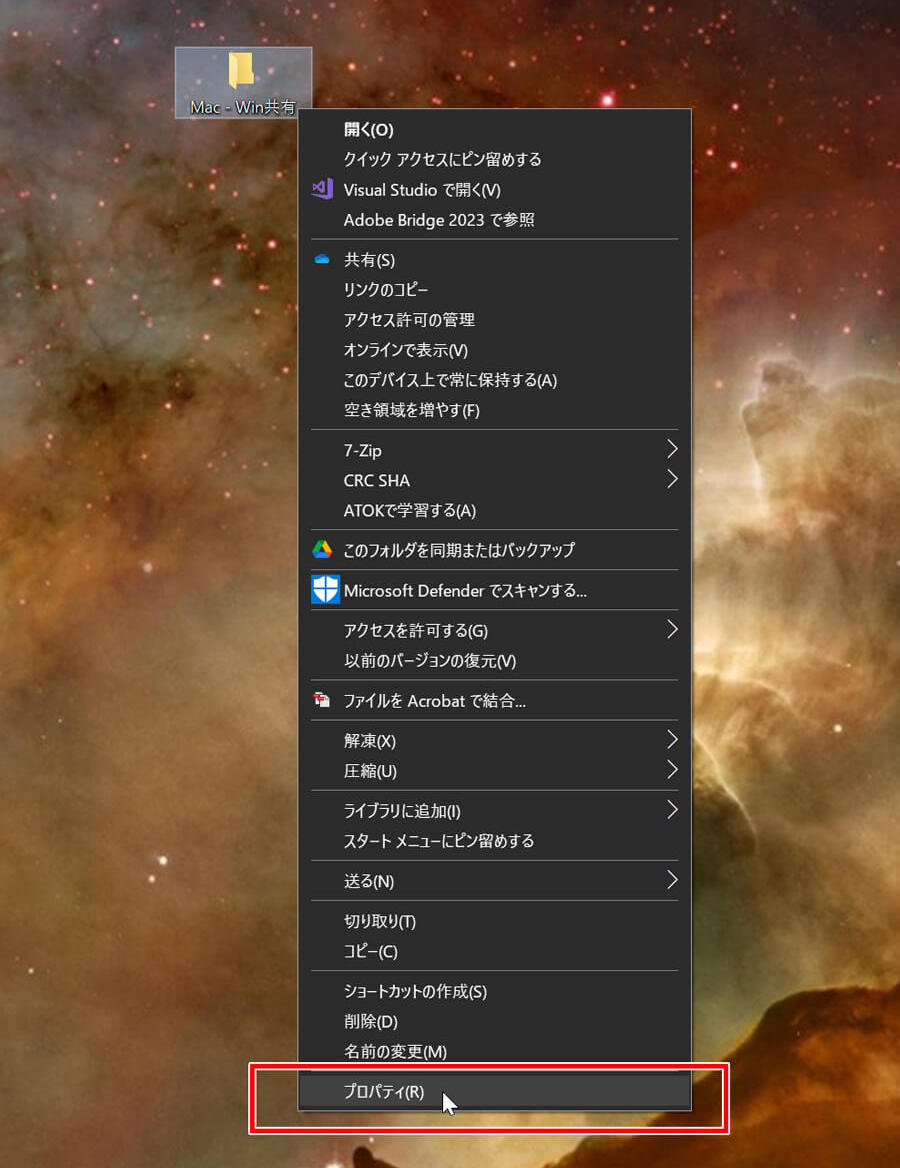Choose ショートカットの作成(S)

[x=495, y=991]
